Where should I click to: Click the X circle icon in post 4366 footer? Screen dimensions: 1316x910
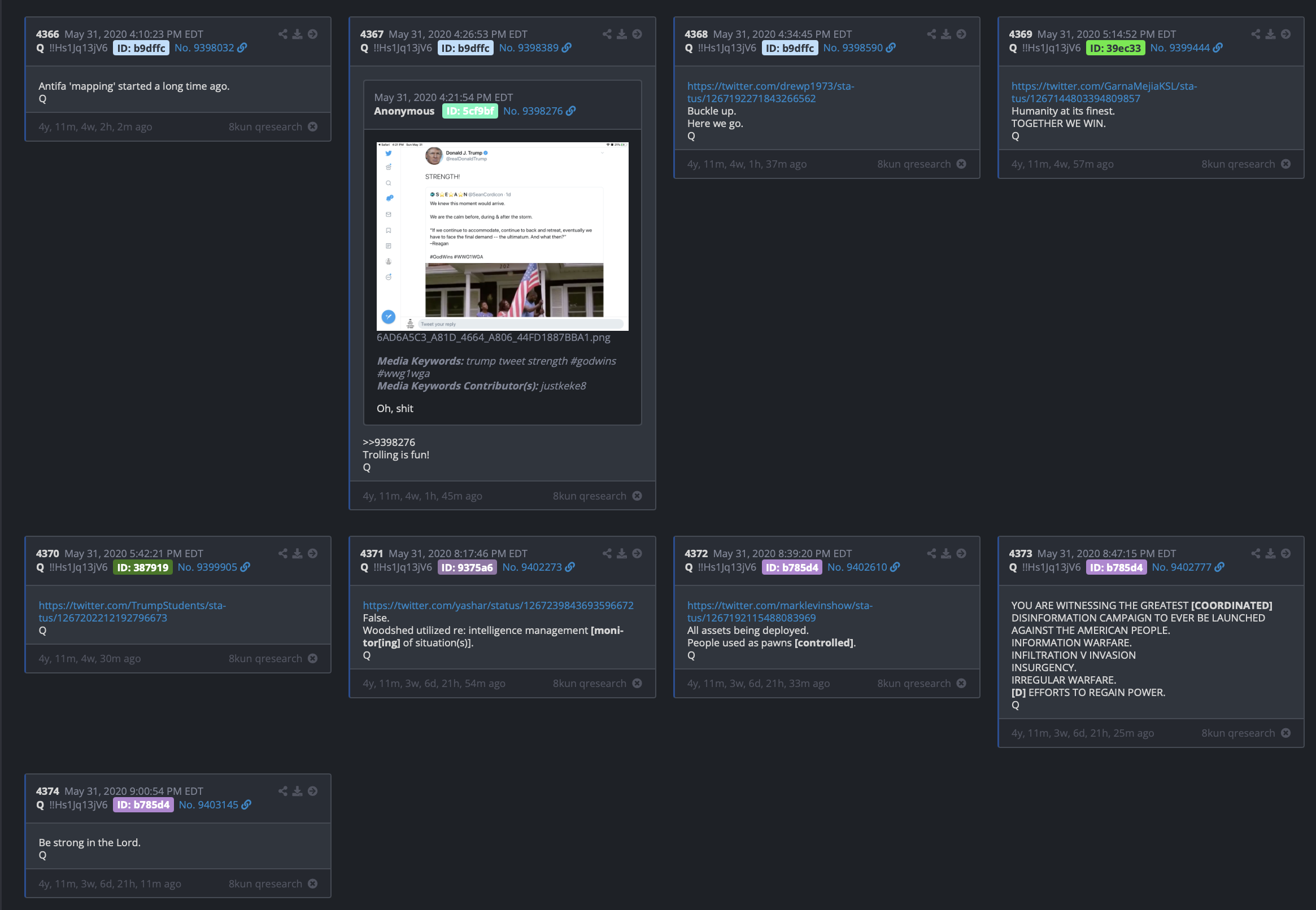point(312,126)
